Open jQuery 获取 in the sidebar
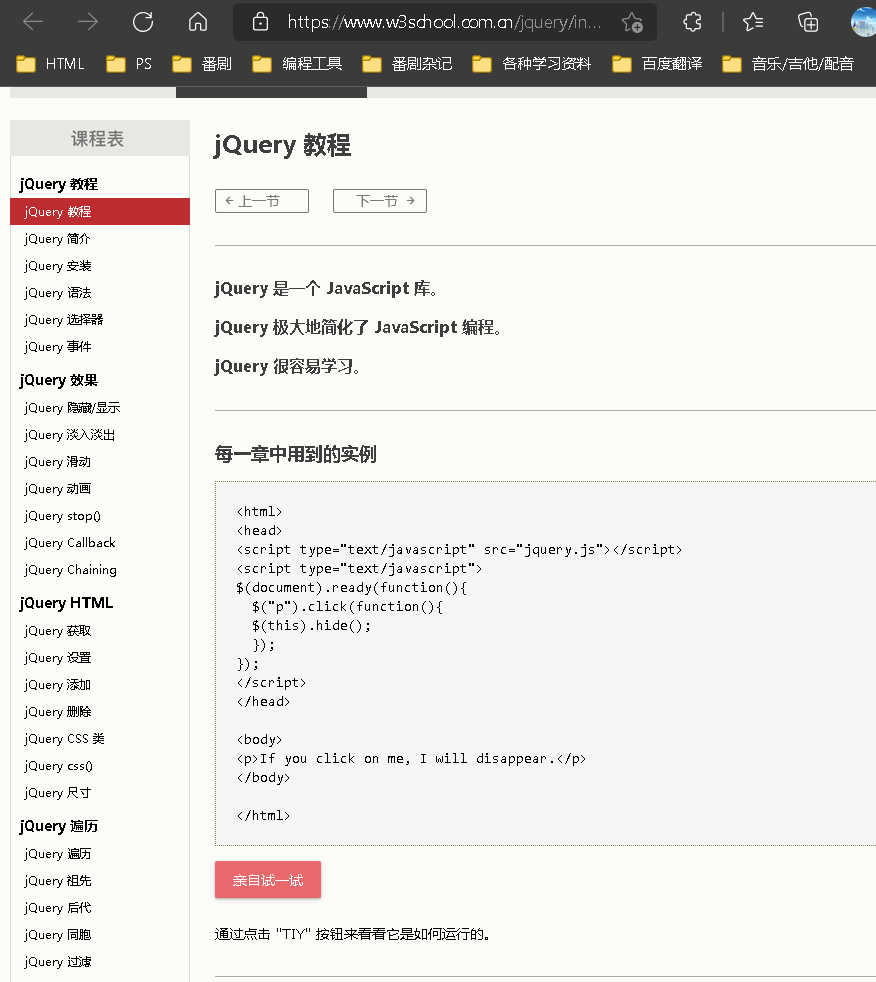This screenshot has height=982, width=876. 58,631
